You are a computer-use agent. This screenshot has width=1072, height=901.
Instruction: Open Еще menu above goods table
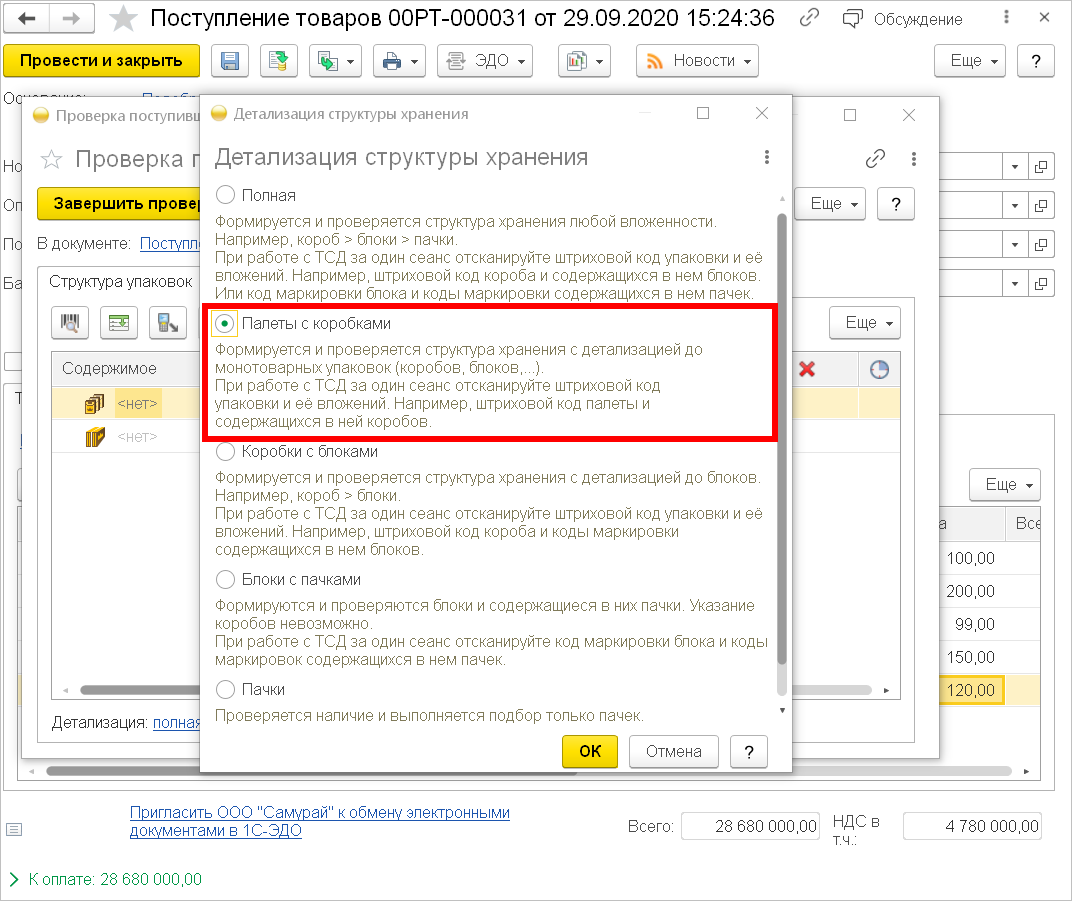coord(1005,485)
